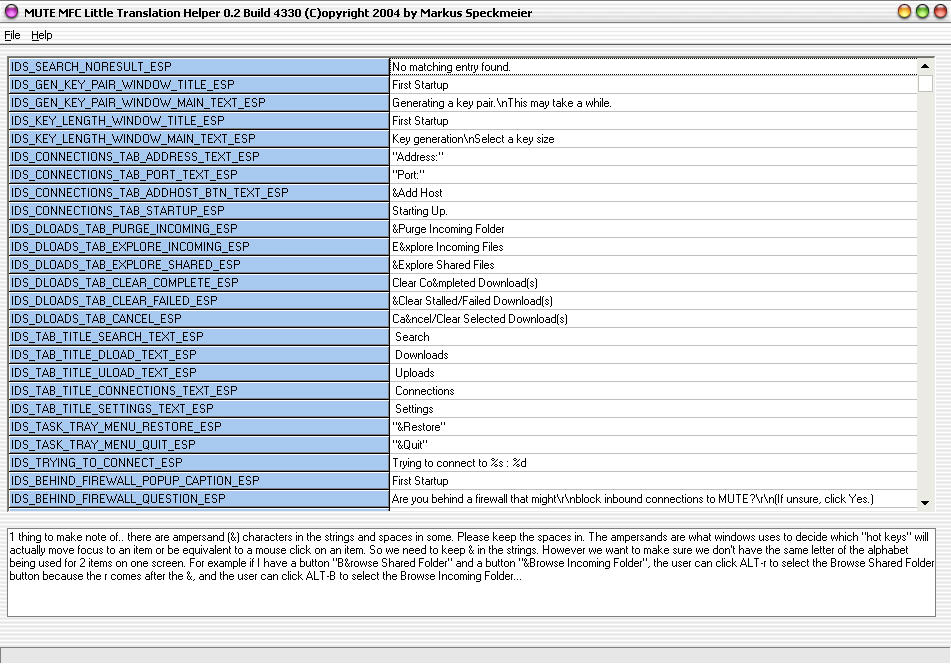
Task: Click the firewall question translation value
Action: (x=653, y=499)
